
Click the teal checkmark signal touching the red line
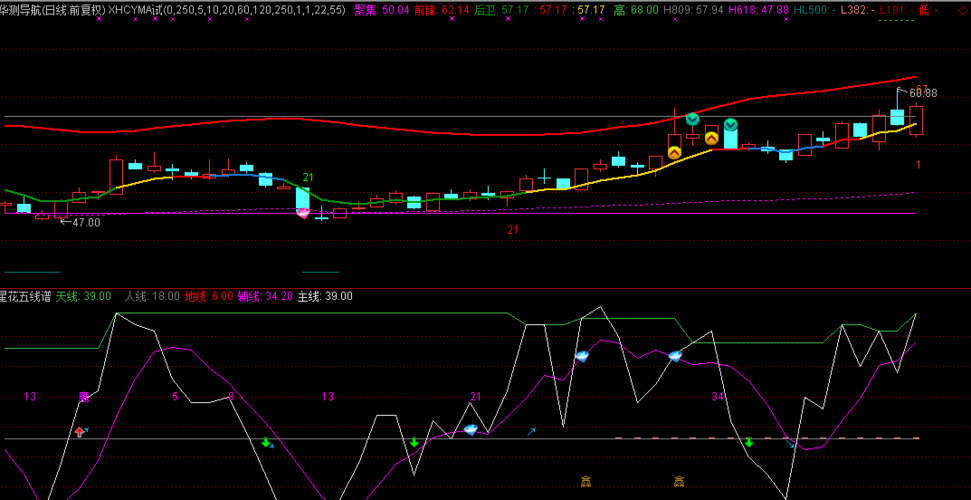(692, 119)
